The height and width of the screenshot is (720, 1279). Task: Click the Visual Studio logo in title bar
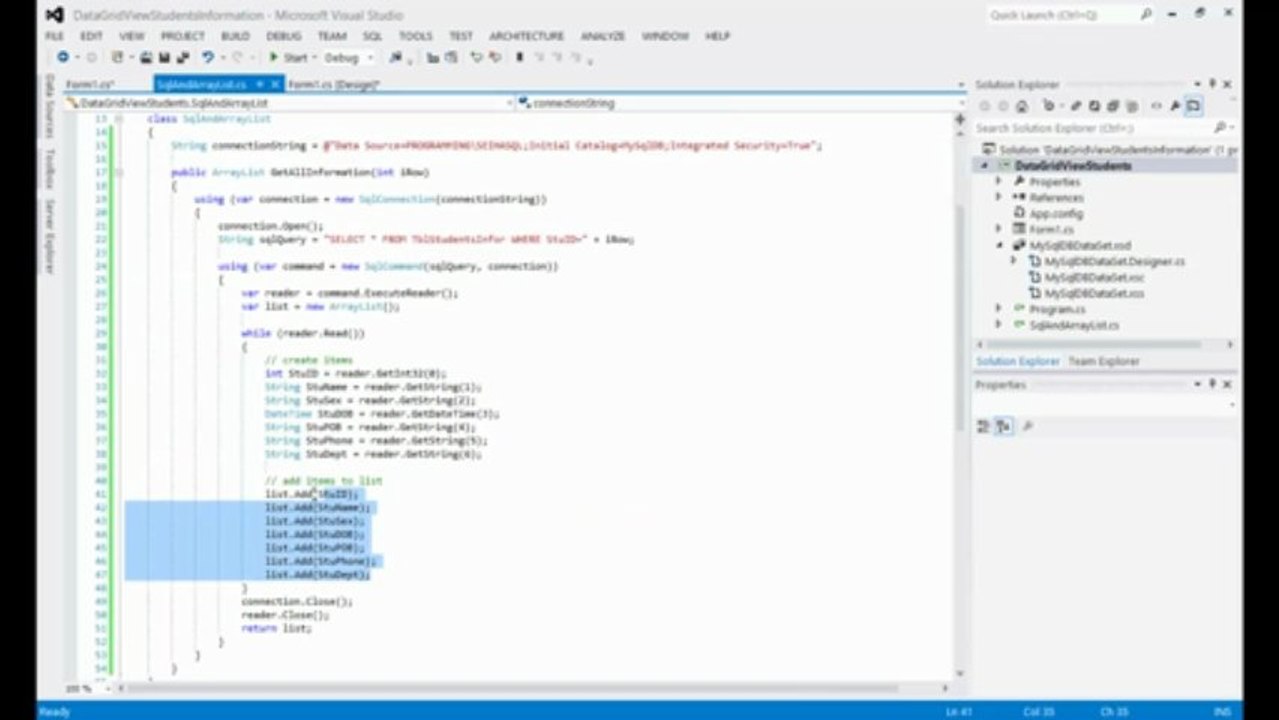[x=55, y=15]
